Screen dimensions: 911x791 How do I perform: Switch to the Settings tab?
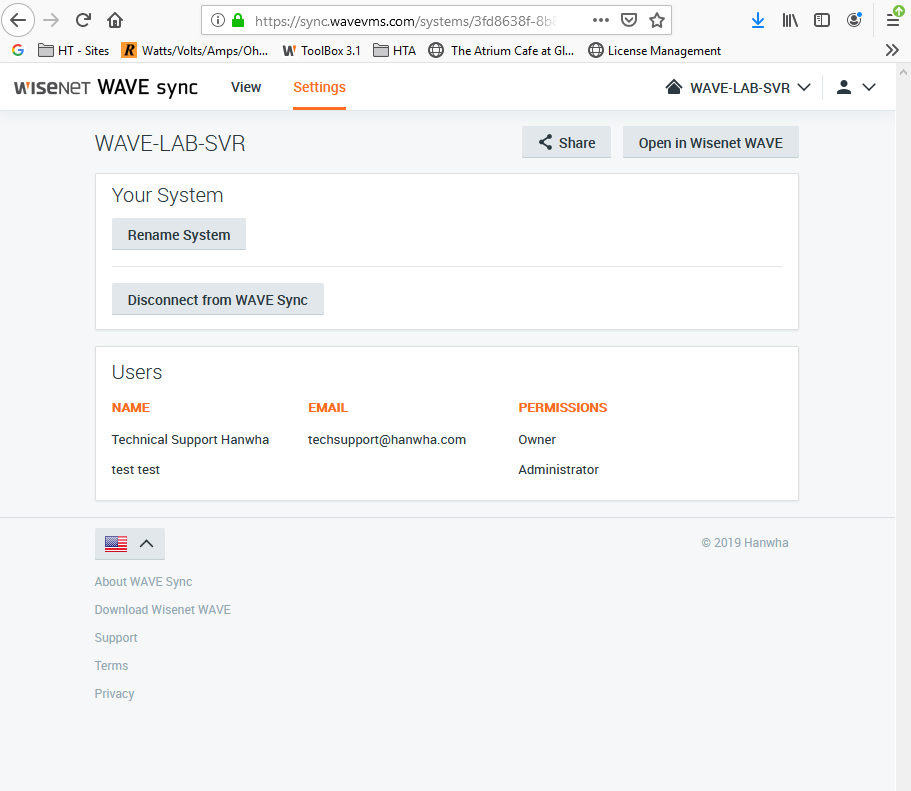point(319,87)
